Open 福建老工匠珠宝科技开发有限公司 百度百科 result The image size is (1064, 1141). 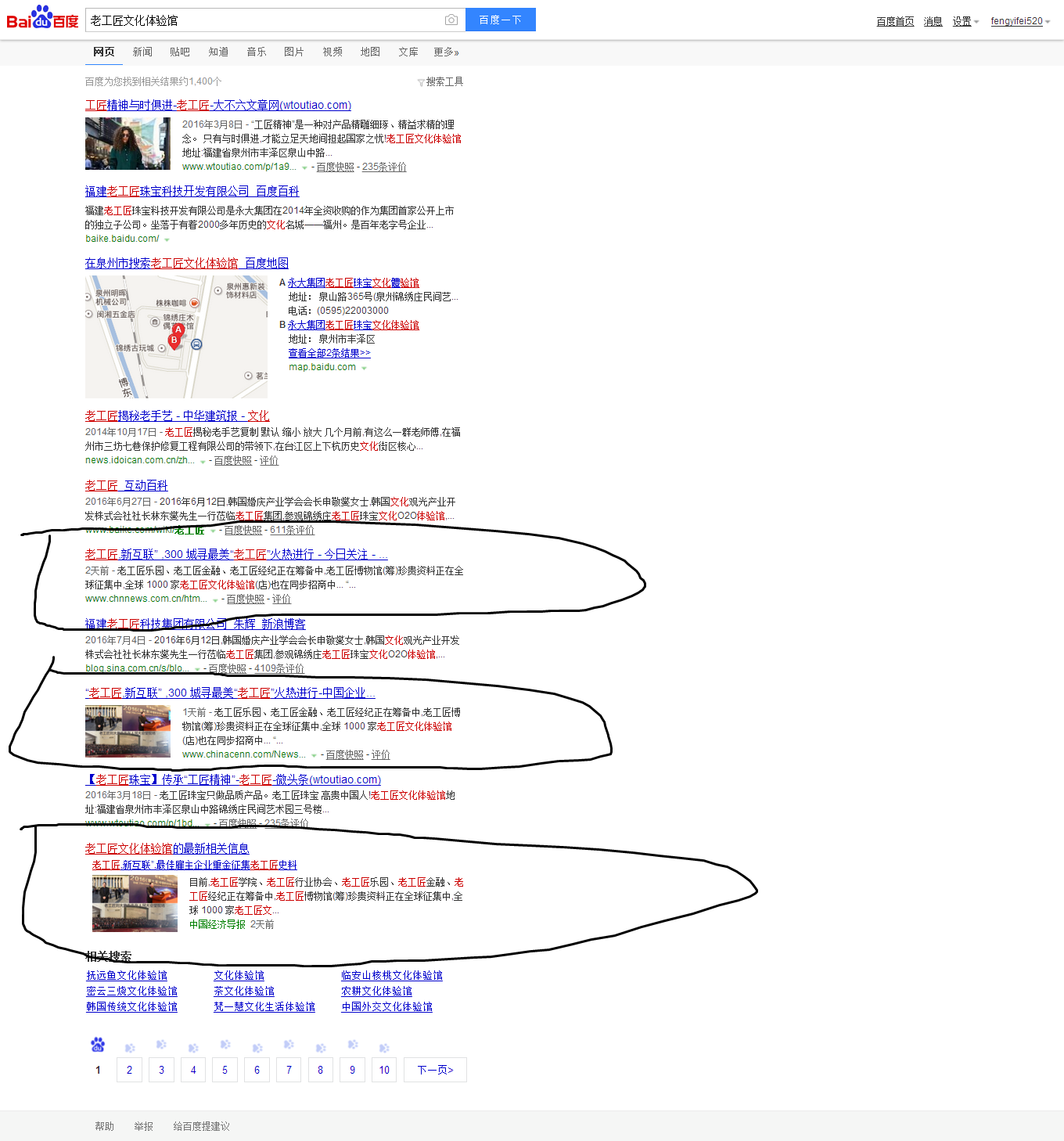coord(192,191)
